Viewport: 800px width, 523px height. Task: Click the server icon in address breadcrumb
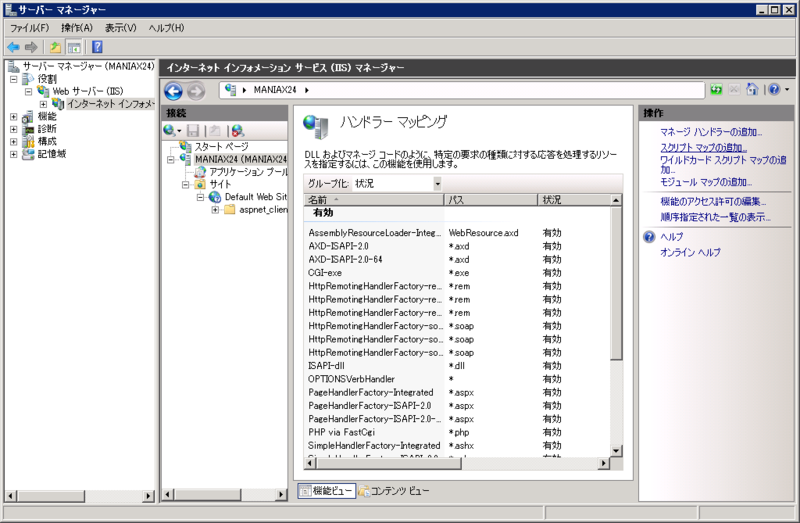[x=231, y=90]
